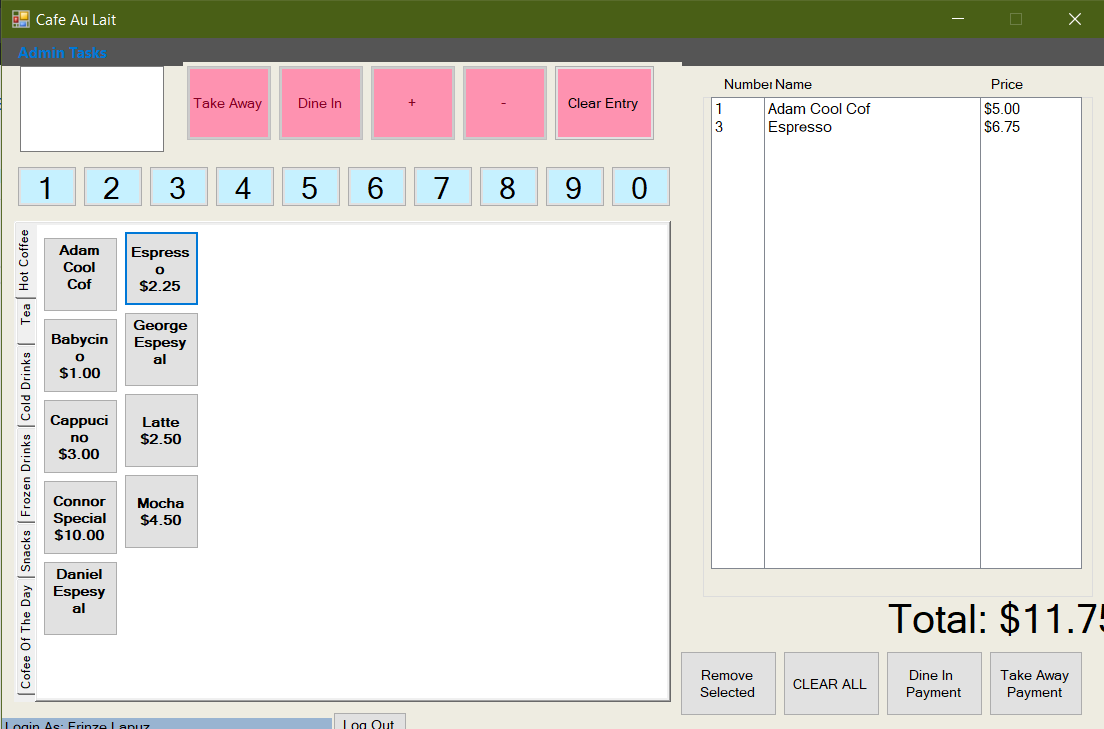Add Connor Special $10.00 to order
Image resolution: width=1104 pixels, height=729 pixels.
click(x=79, y=518)
